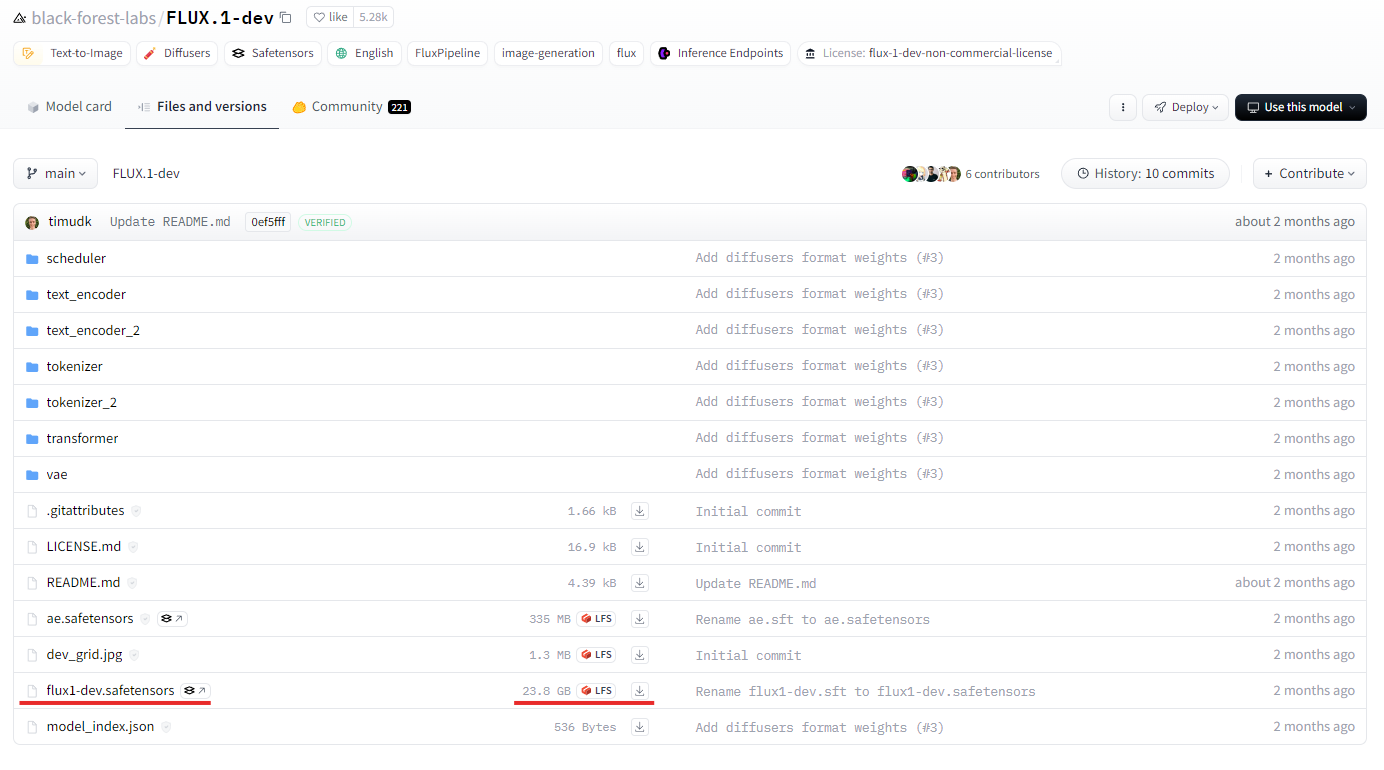This screenshot has height=770, width=1384.
Task: Open the three-dot more options menu
Action: [1123, 107]
